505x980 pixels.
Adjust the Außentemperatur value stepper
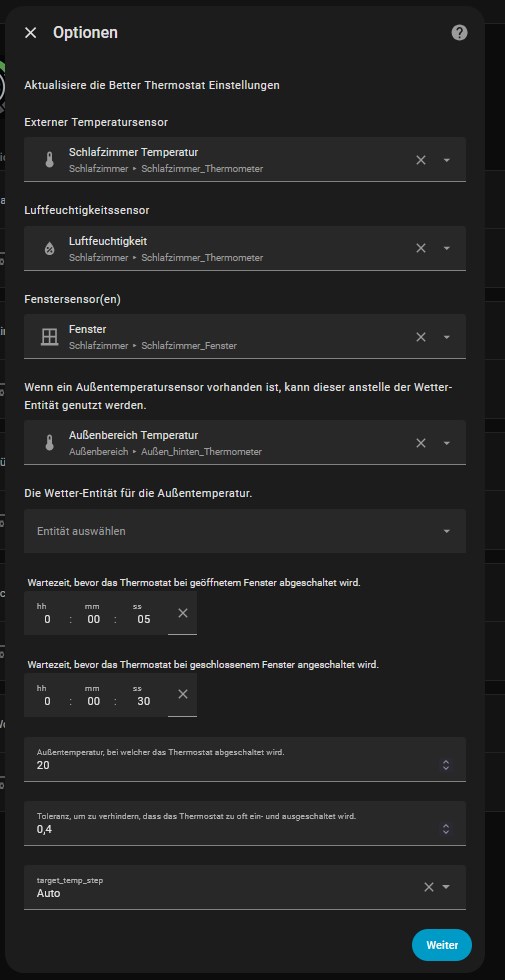(x=446, y=765)
